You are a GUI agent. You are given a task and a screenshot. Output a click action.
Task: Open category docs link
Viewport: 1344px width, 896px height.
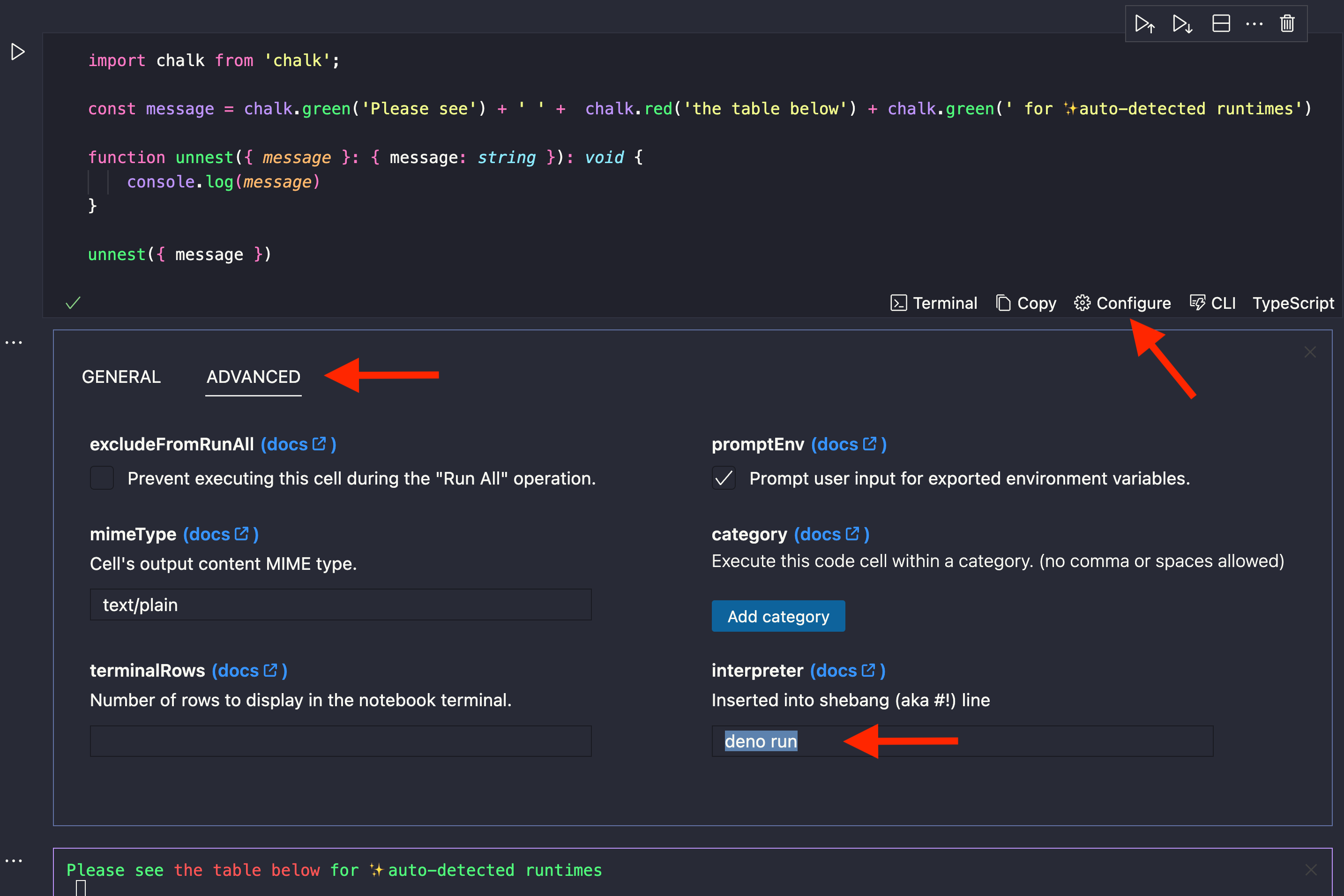click(x=831, y=534)
